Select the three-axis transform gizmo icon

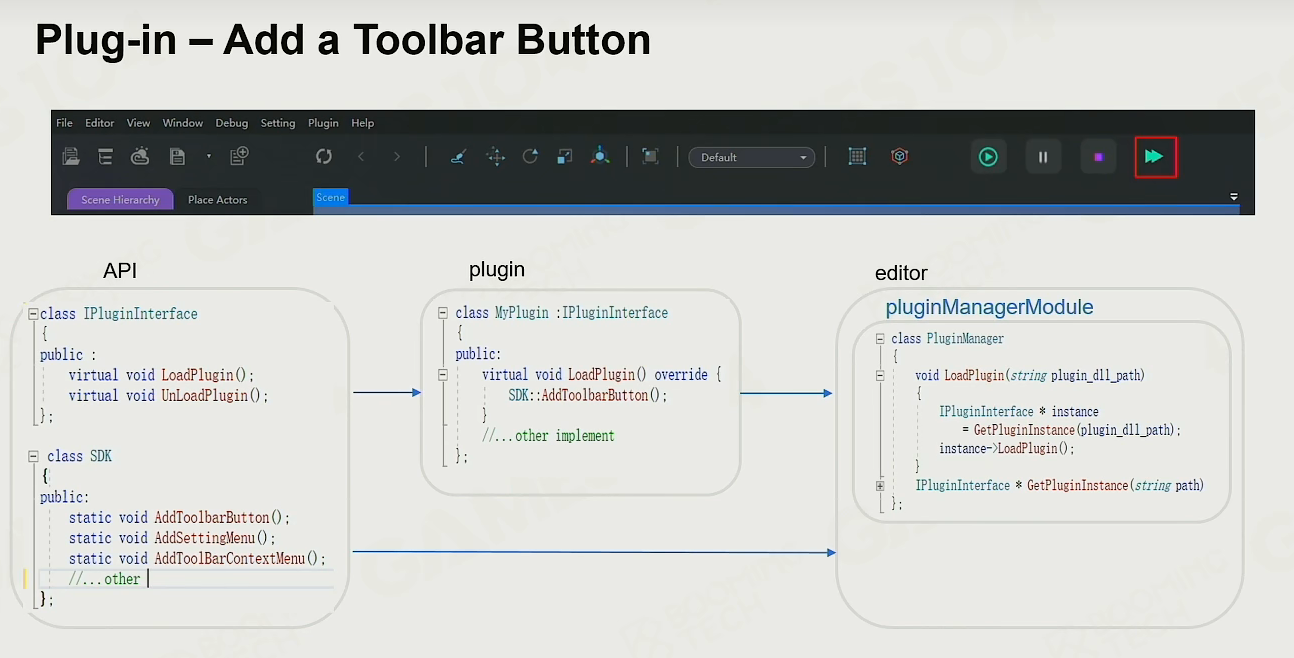point(599,156)
